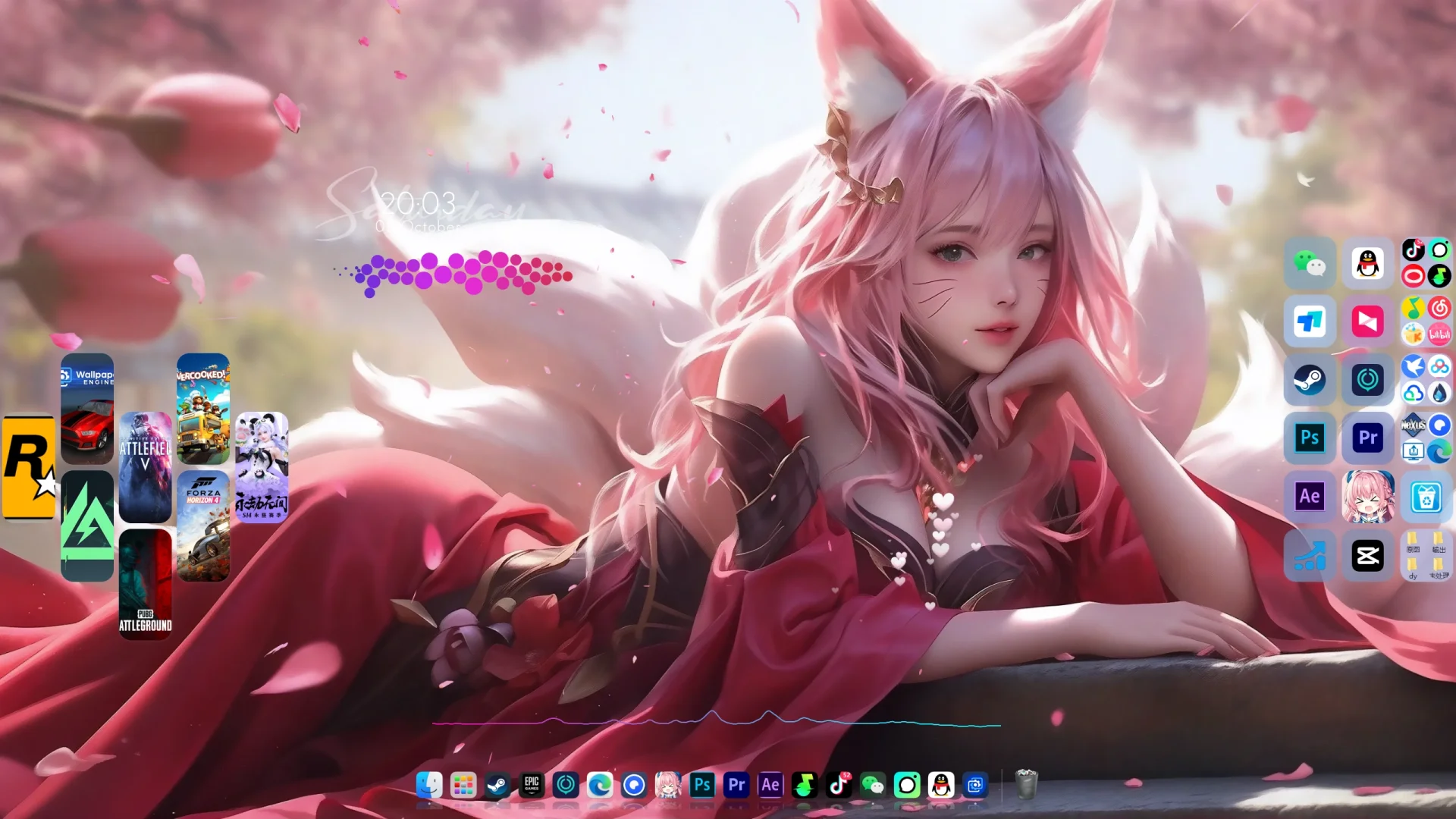Viewport: 1456px width, 819px height.
Task: Launch Wallpaper Engine card
Action: tap(87, 409)
